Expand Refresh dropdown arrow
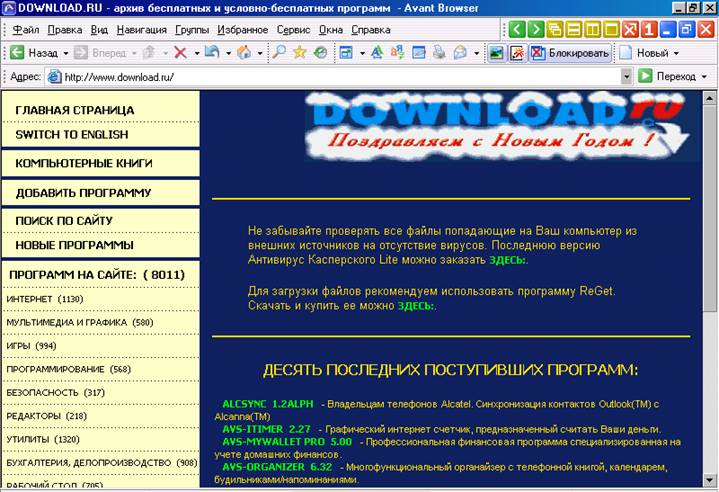 point(228,53)
